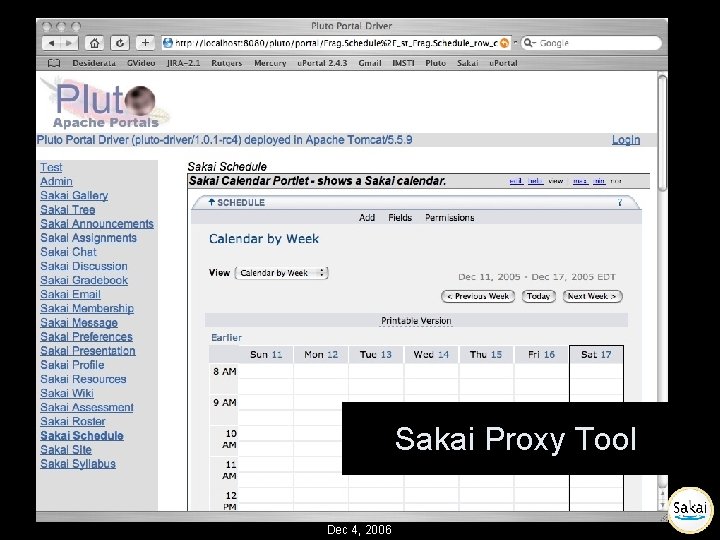Open the Sakai Preferences link
This screenshot has height=540, width=720.
click(x=86, y=337)
